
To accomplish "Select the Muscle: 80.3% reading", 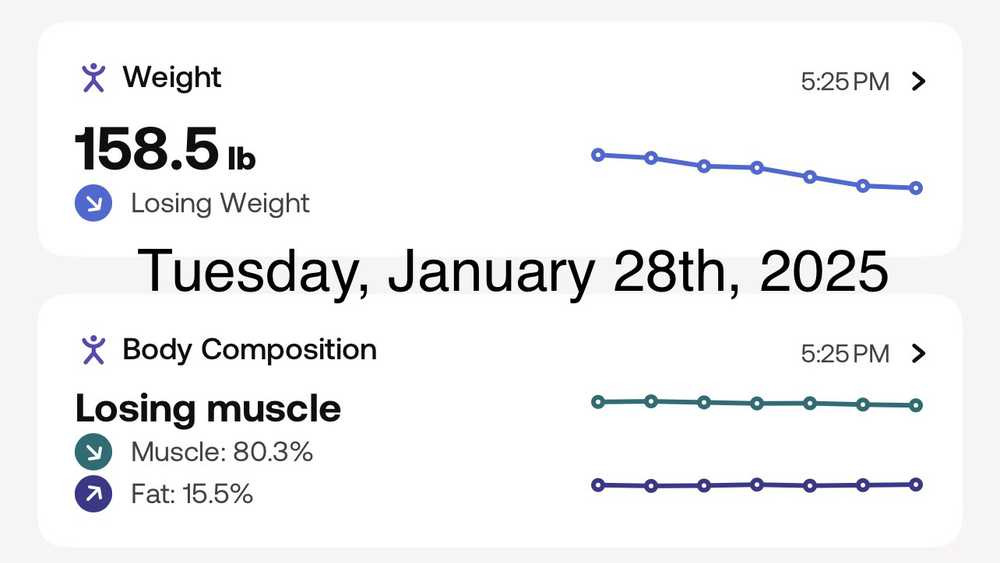I will 222,452.
